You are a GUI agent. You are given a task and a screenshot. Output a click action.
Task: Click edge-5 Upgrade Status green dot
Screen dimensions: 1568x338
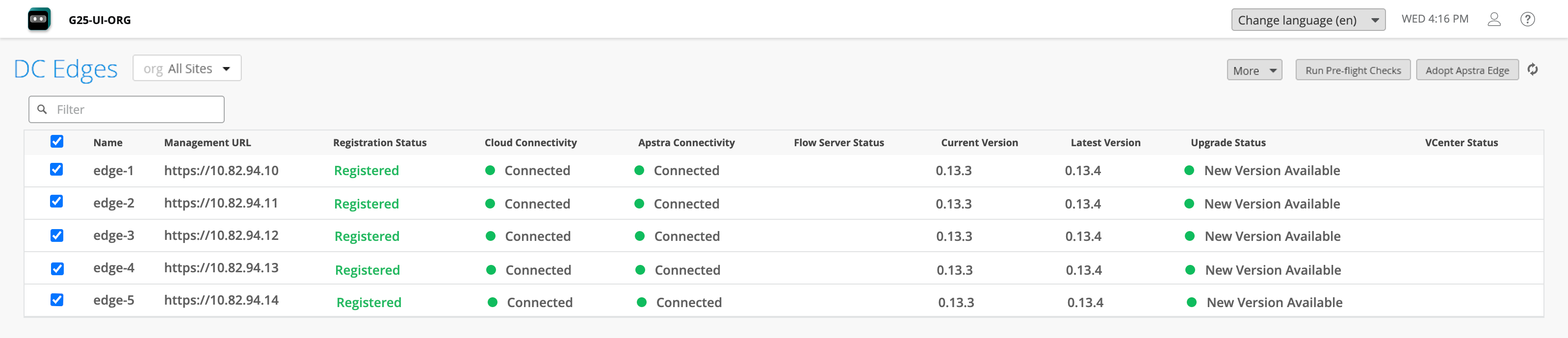pyautogui.click(x=1192, y=303)
